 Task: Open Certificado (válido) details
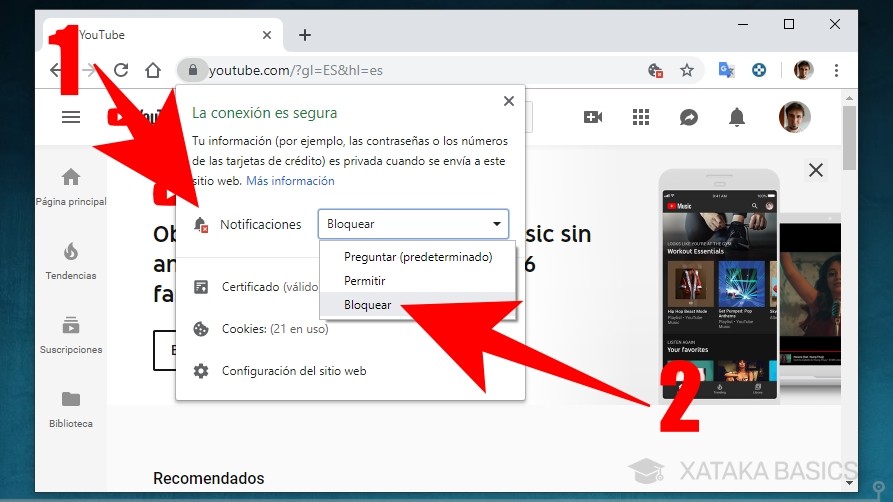tap(270, 287)
